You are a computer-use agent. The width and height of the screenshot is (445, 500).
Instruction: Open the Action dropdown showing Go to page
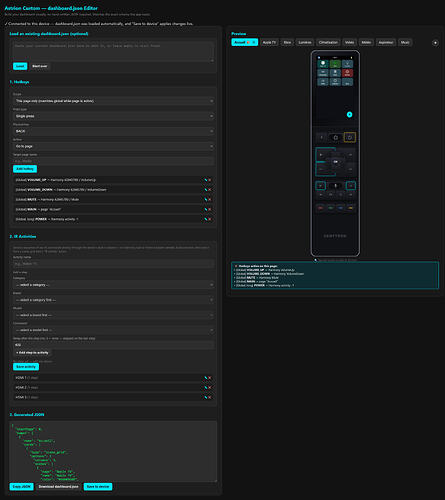click(x=113, y=146)
